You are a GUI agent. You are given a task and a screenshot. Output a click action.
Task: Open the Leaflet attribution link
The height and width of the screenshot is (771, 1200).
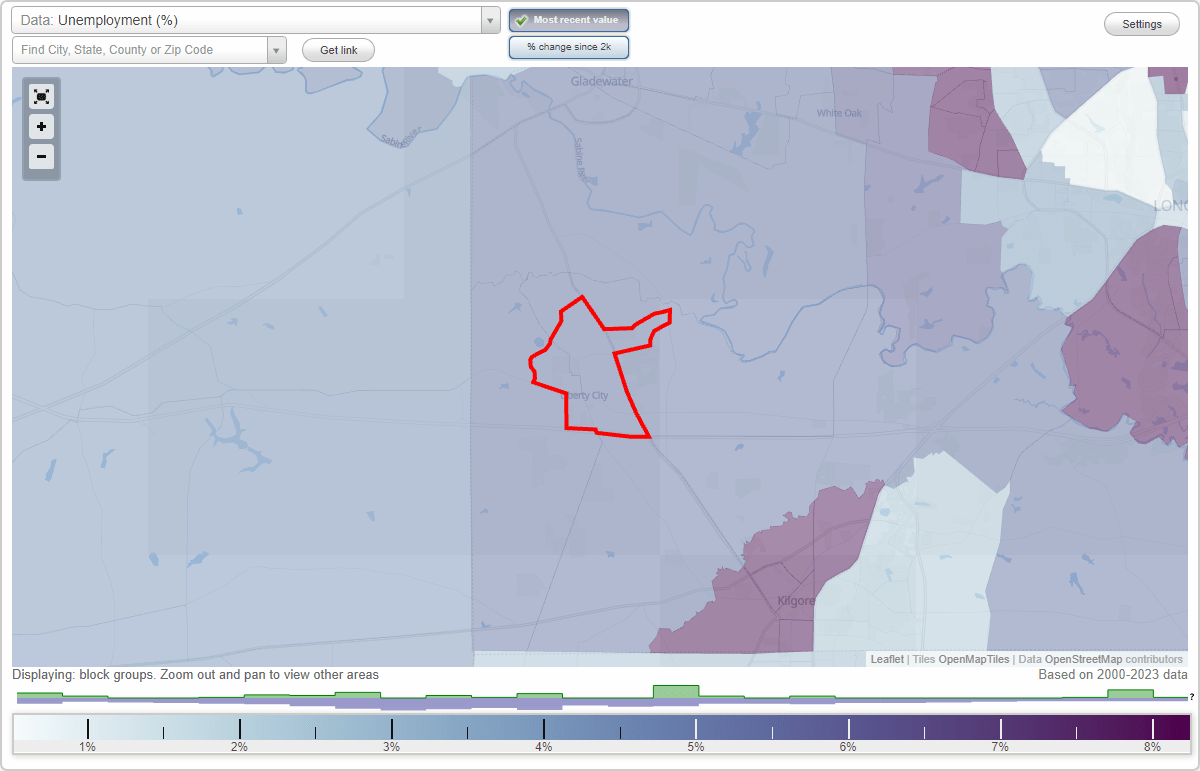click(x=887, y=659)
